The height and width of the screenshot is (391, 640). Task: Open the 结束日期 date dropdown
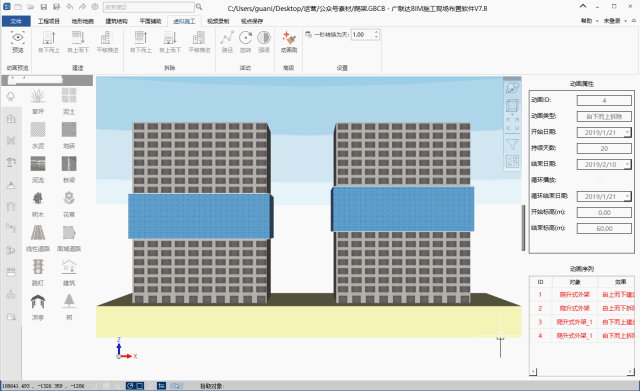point(627,164)
